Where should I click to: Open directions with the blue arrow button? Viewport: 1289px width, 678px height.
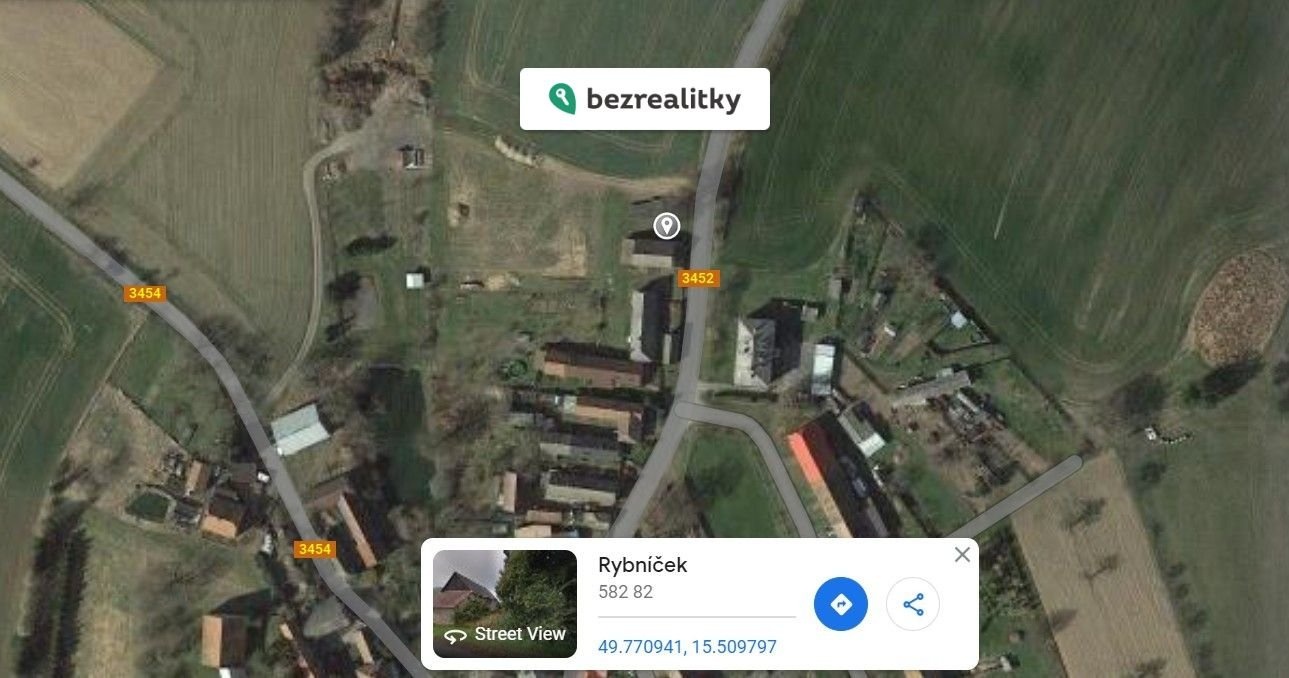(x=841, y=604)
